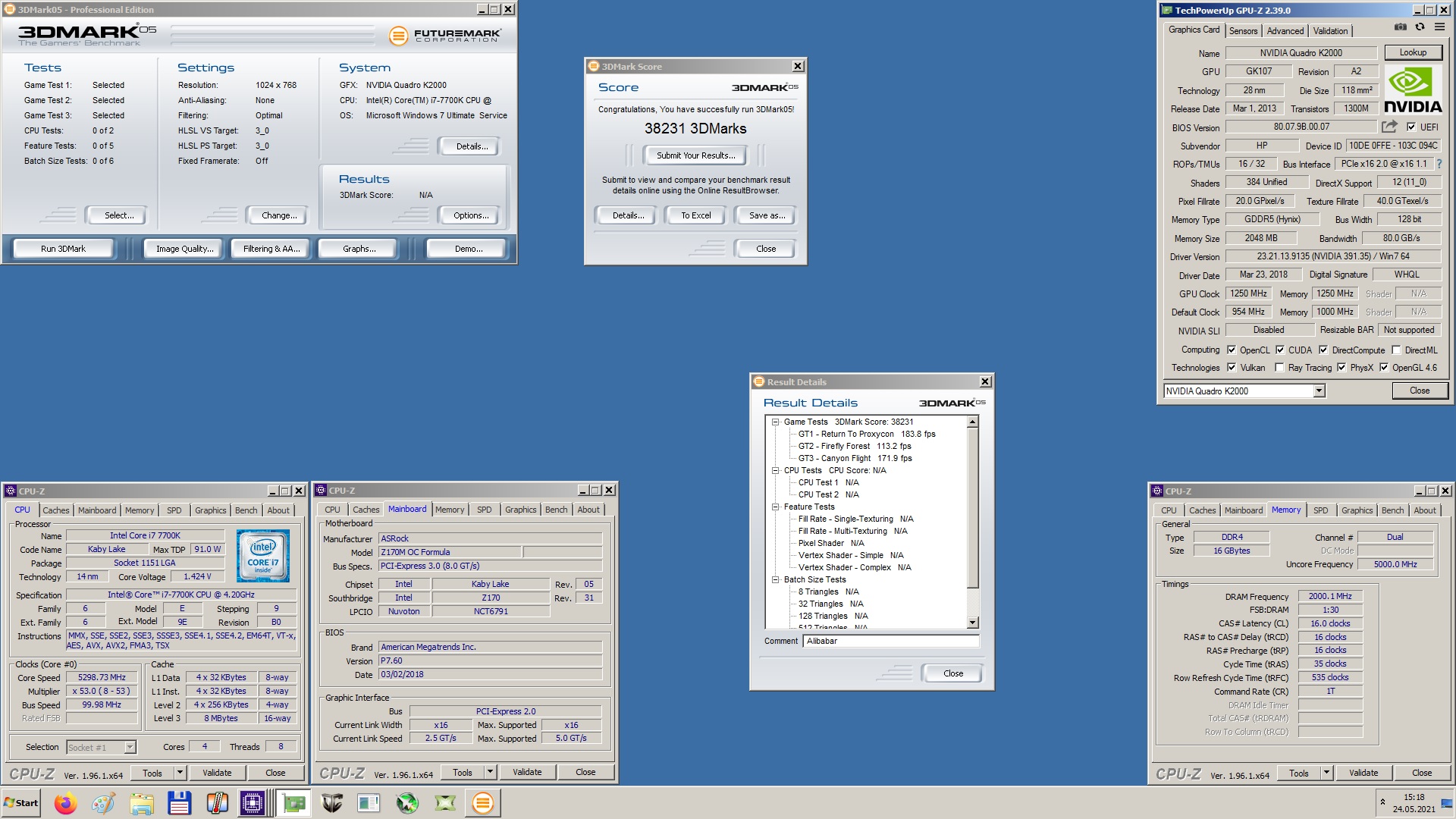Toggle the OpenCL checkbox
Screen dimensions: 1456x819
click(1232, 350)
